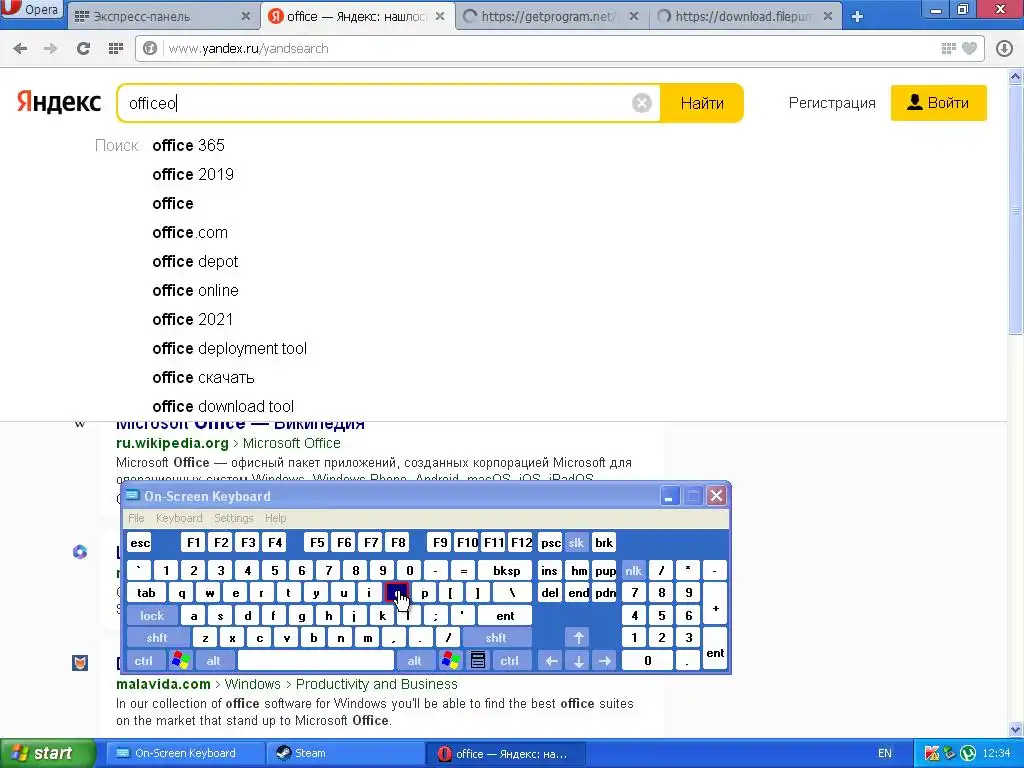Select suggestion 'office online'

195,291
